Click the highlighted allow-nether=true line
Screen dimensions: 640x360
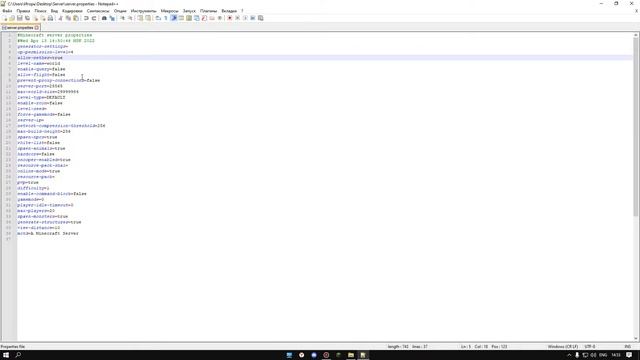point(325,58)
